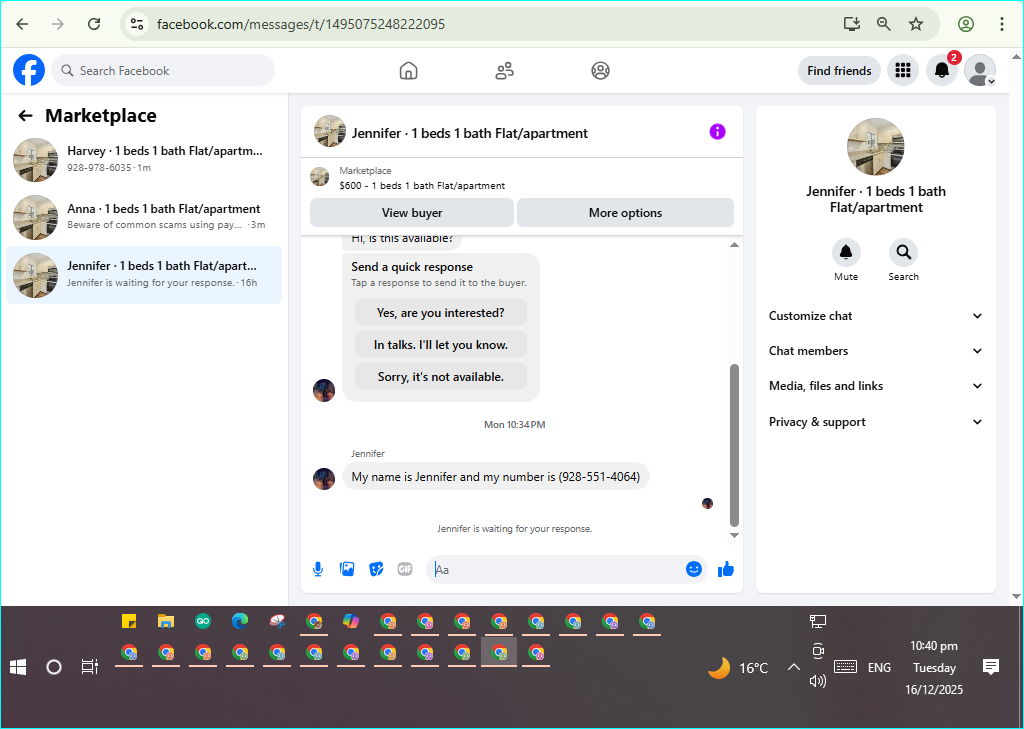Viewport: 1024px width, 729px height.
Task: Focus the Aa message input field
Action: pyautogui.click(x=555, y=570)
